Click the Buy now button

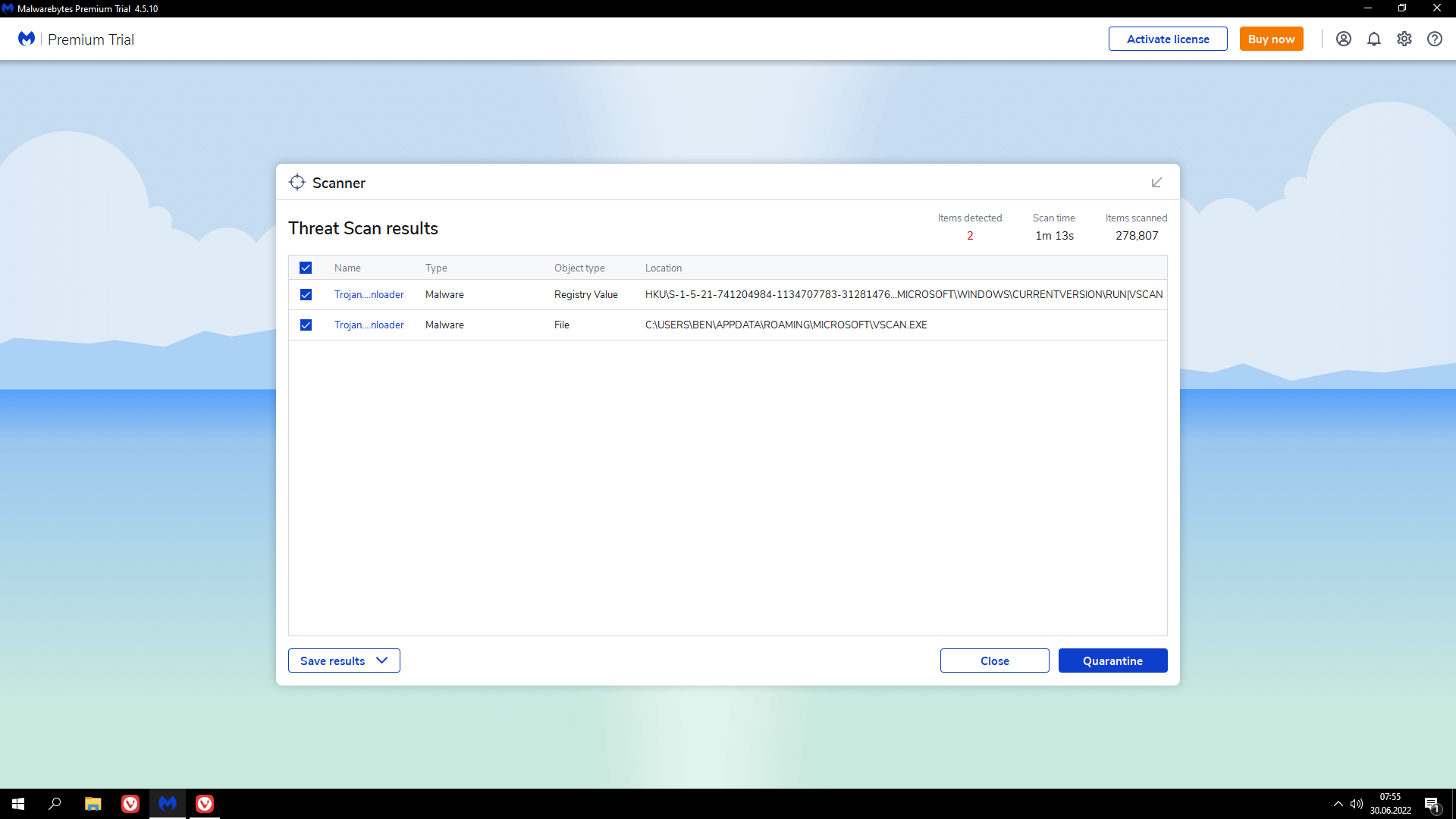pyautogui.click(x=1271, y=39)
